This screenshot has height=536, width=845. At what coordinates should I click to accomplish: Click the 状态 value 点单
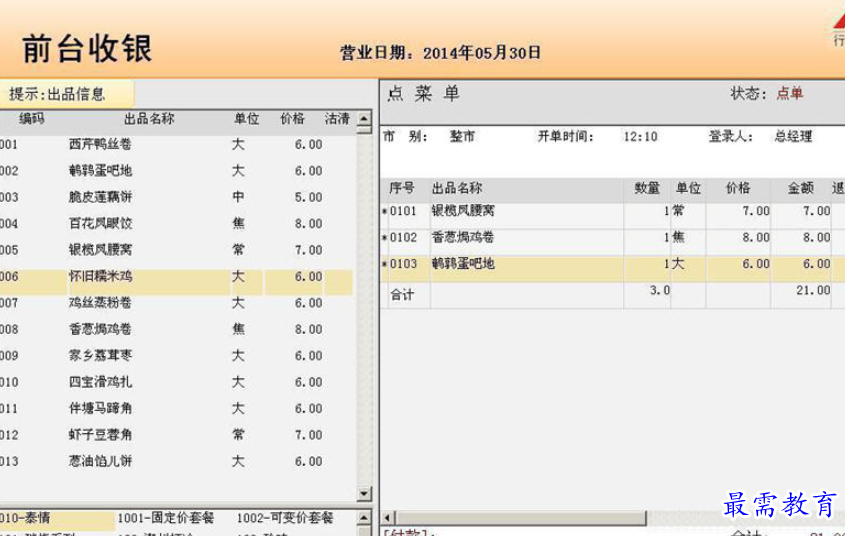point(789,94)
